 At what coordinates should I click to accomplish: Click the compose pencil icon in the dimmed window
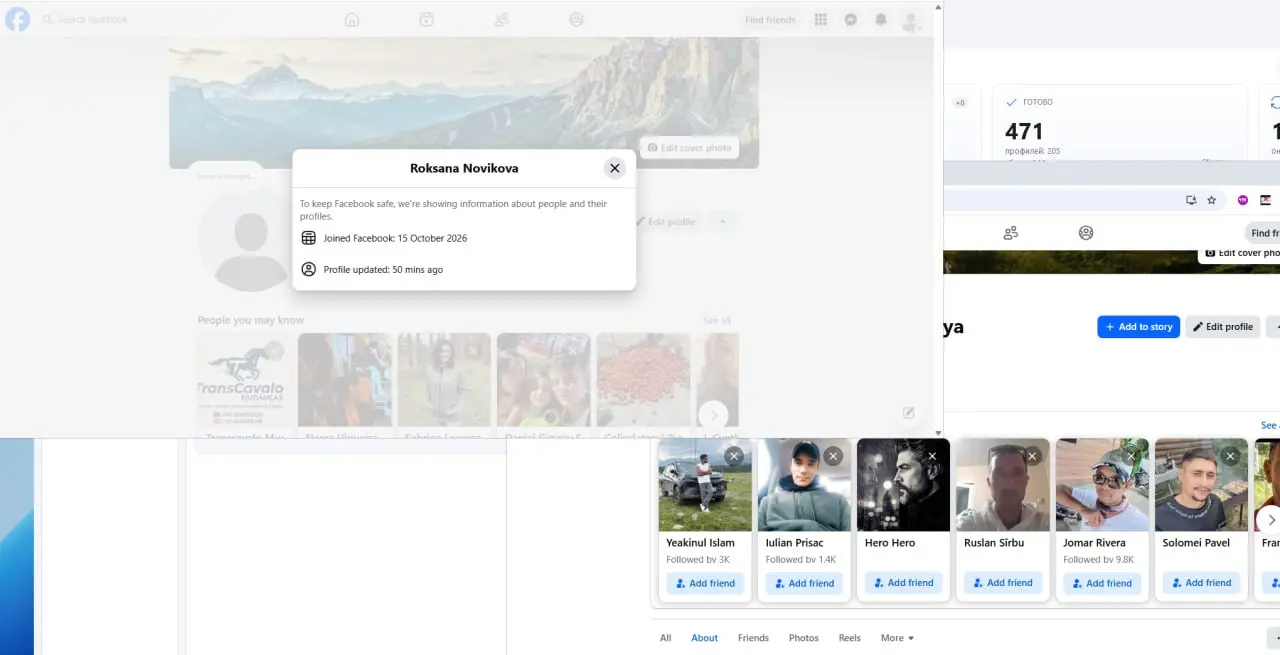(909, 412)
